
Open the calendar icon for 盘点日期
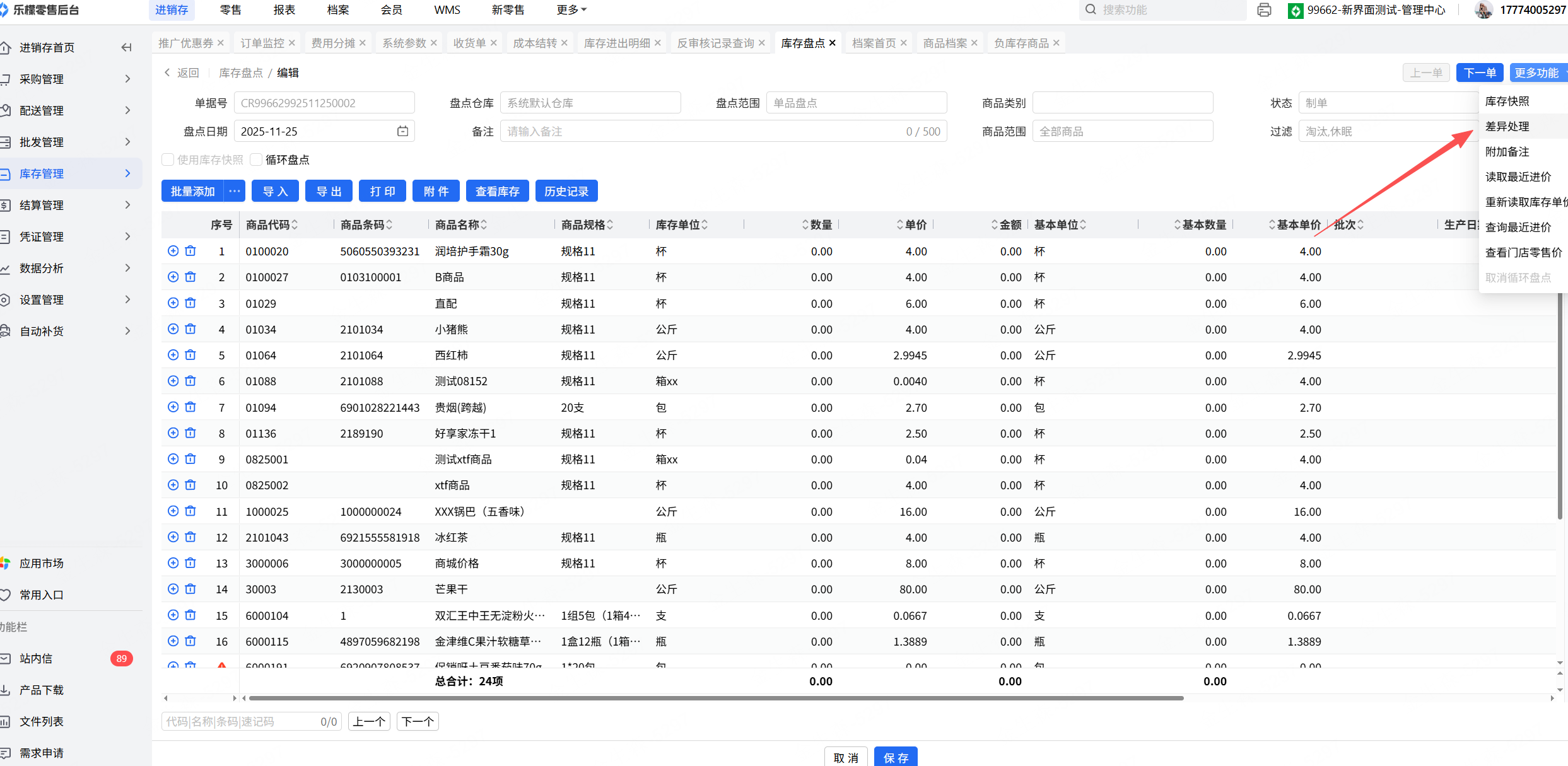click(x=402, y=131)
